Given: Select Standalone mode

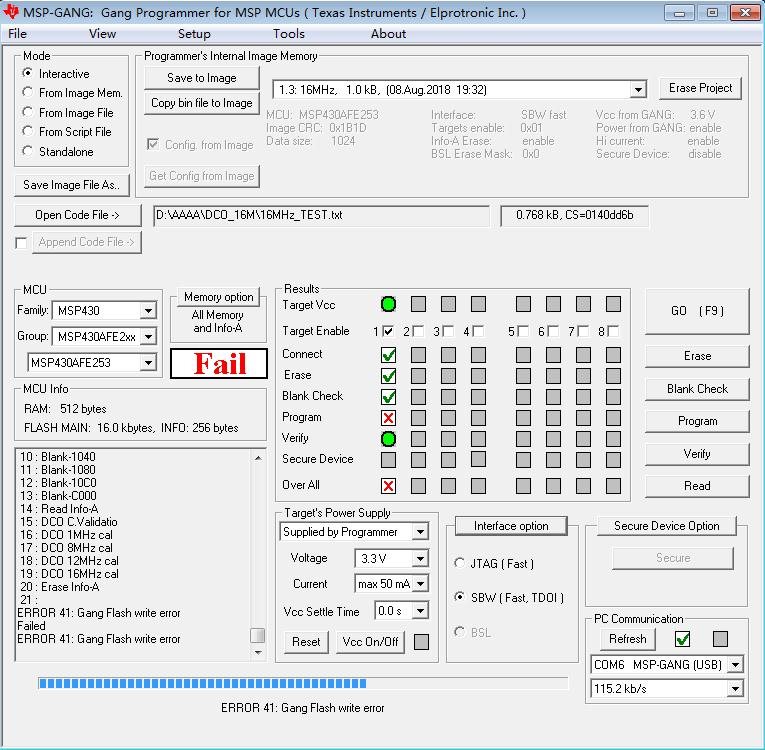Looking at the screenshot, I should 28,151.
